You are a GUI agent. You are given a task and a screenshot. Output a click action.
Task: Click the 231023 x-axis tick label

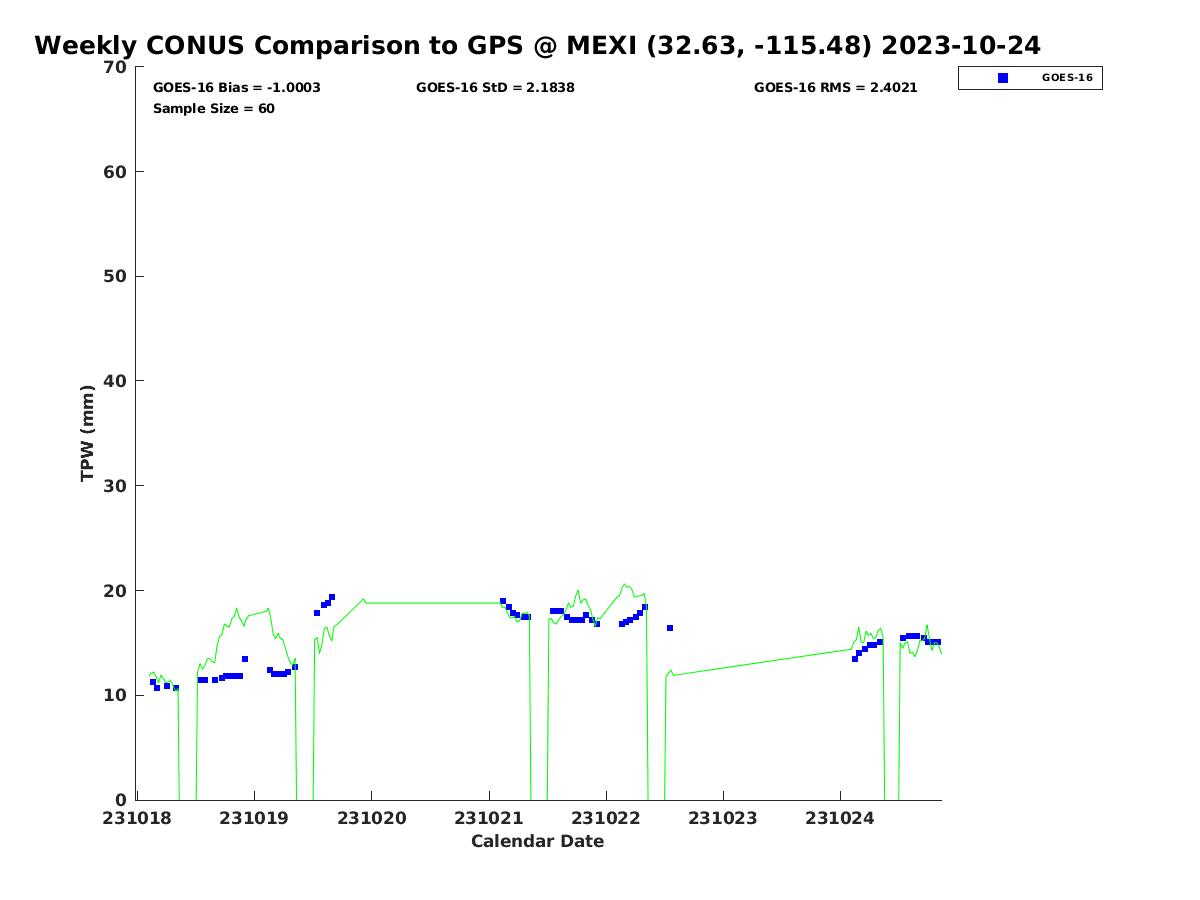pos(723,818)
